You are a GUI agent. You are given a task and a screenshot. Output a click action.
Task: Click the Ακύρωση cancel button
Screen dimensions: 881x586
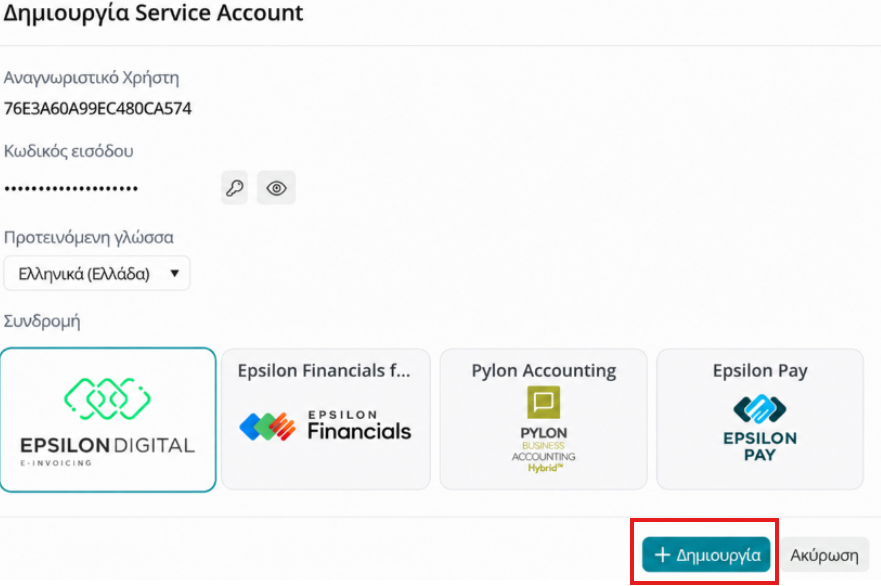(x=824, y=555)
